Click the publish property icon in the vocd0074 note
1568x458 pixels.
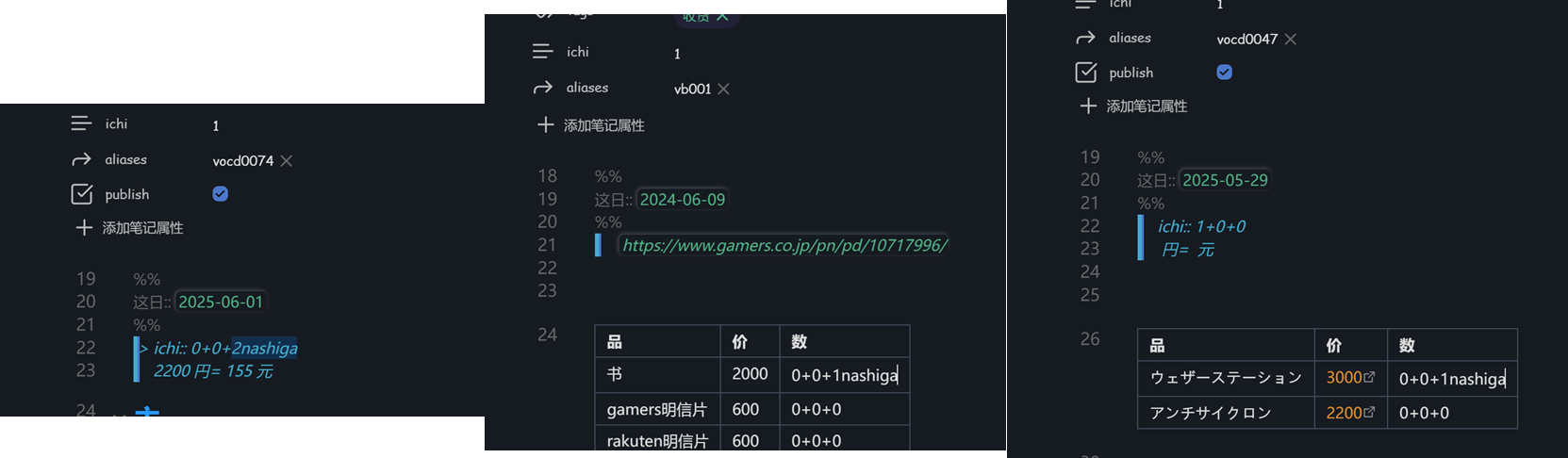click(82, 194)
